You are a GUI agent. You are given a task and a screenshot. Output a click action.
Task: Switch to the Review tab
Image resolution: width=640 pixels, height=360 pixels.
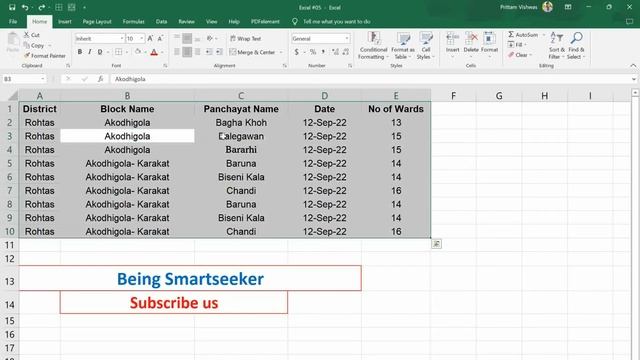[x=186, y=22]
